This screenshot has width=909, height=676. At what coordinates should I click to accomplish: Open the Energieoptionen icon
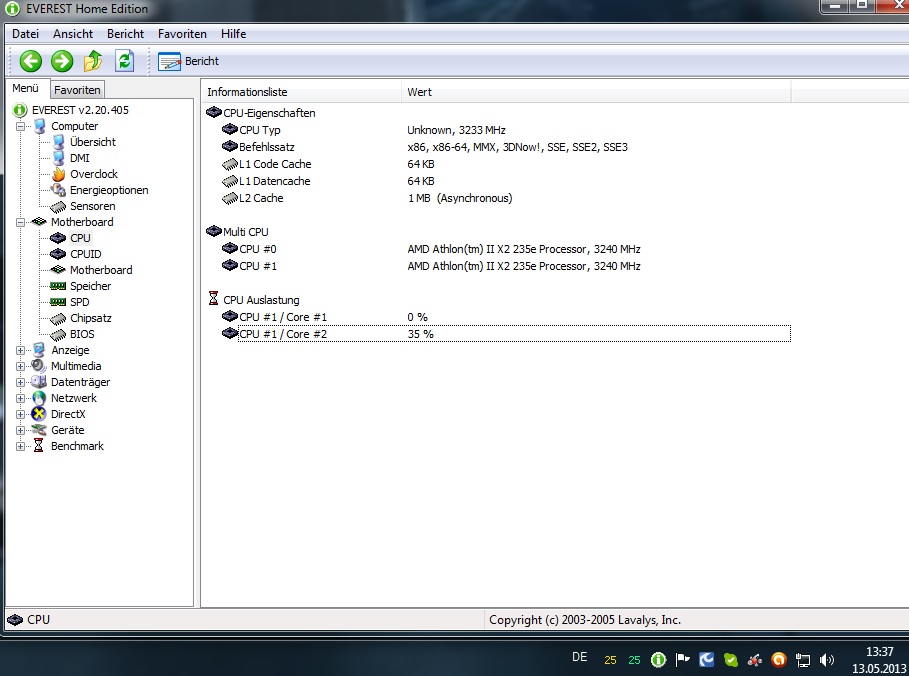[59, 190]
